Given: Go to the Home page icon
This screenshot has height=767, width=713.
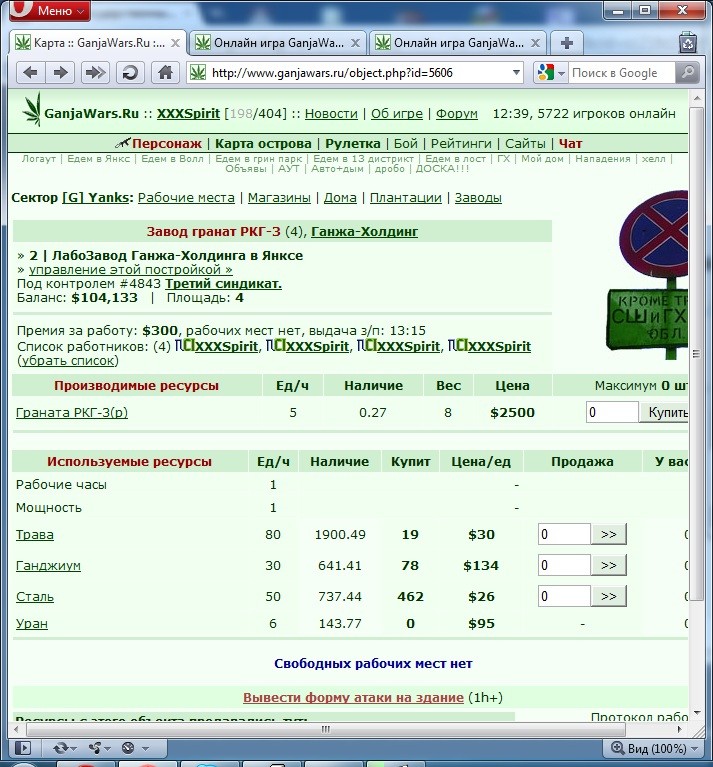Looking at the screenshot, I should (x=165, y=73).
